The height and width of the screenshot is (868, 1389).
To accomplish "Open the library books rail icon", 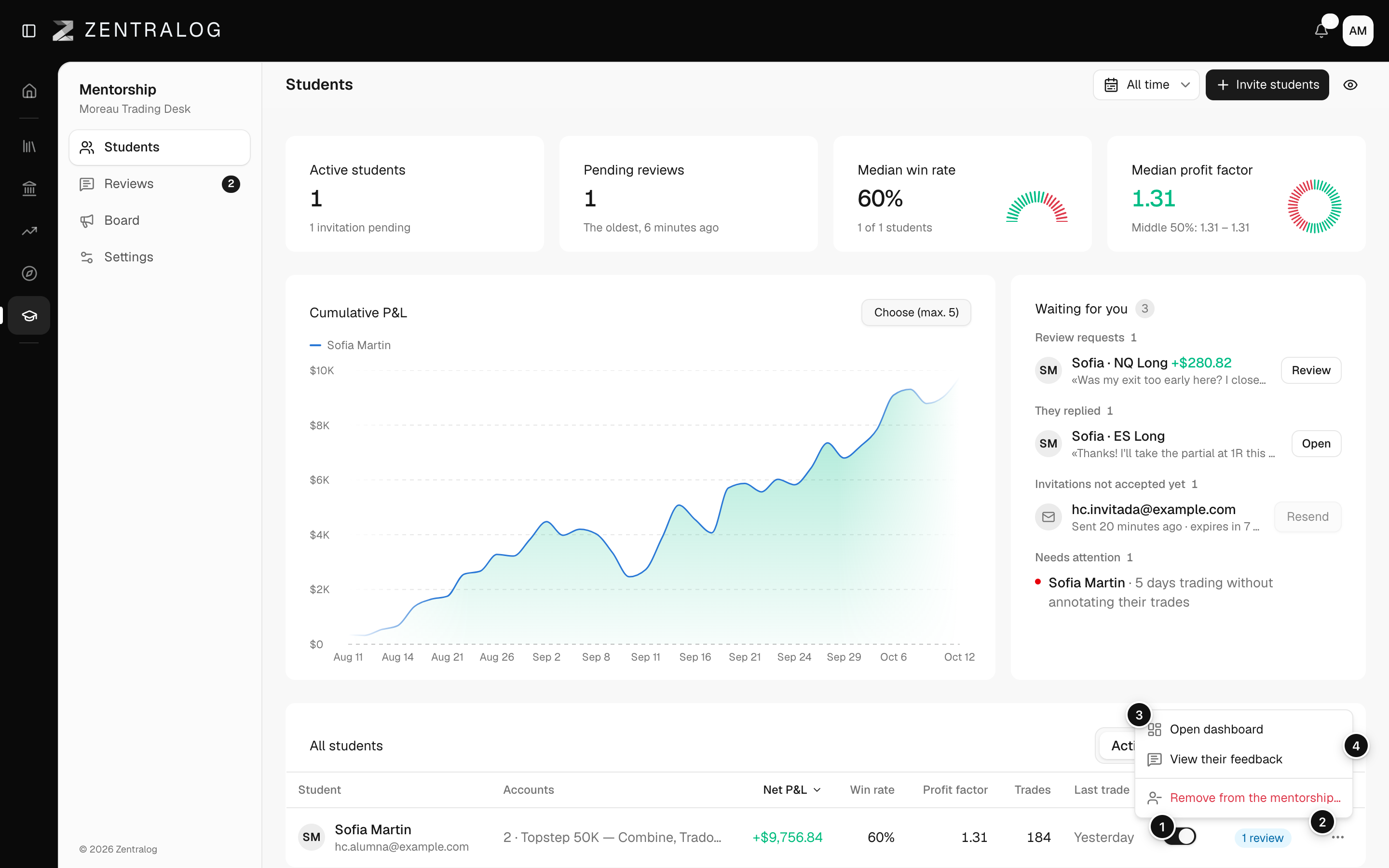I will (29, 147).
